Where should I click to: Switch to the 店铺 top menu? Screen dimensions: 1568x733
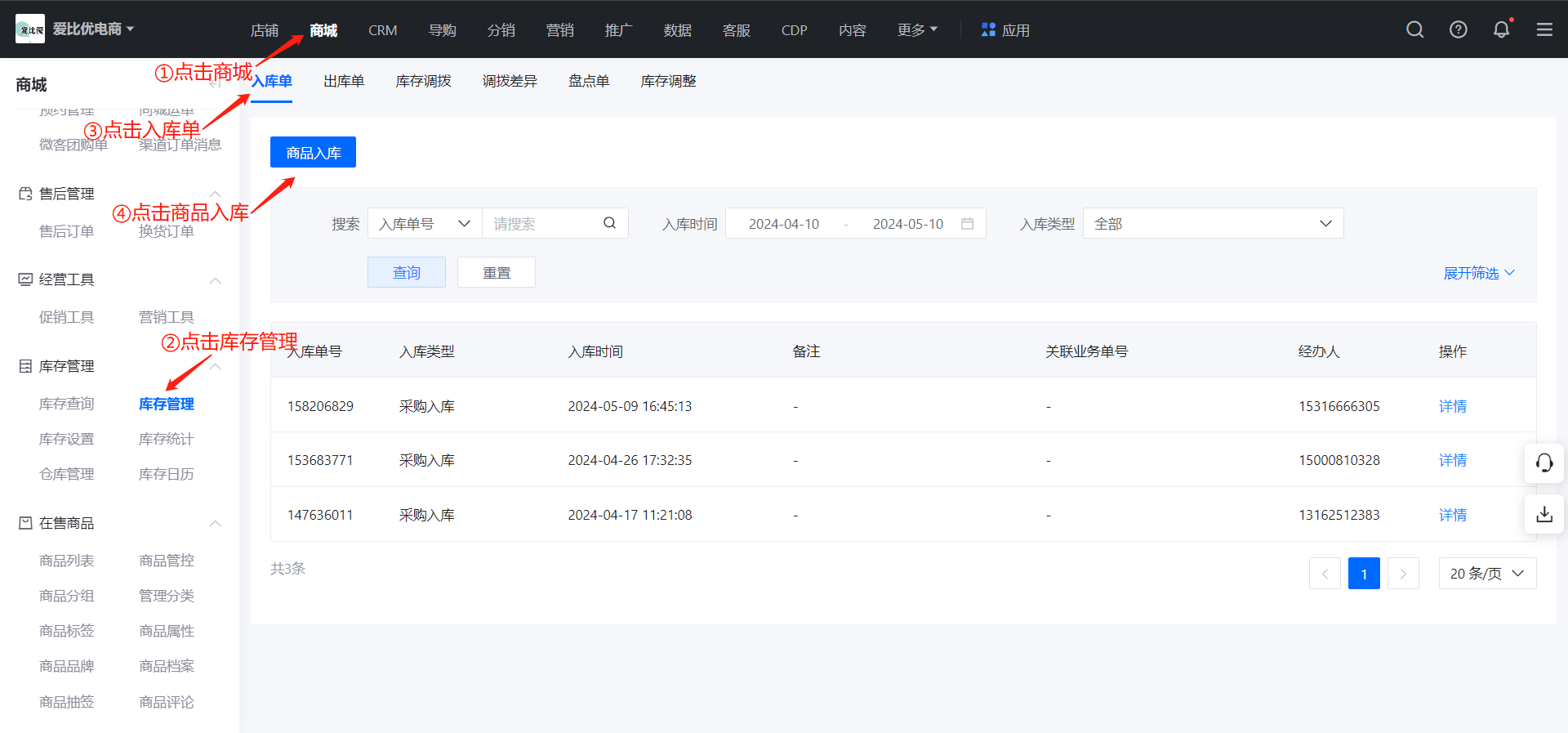click(x=265, y=30)
